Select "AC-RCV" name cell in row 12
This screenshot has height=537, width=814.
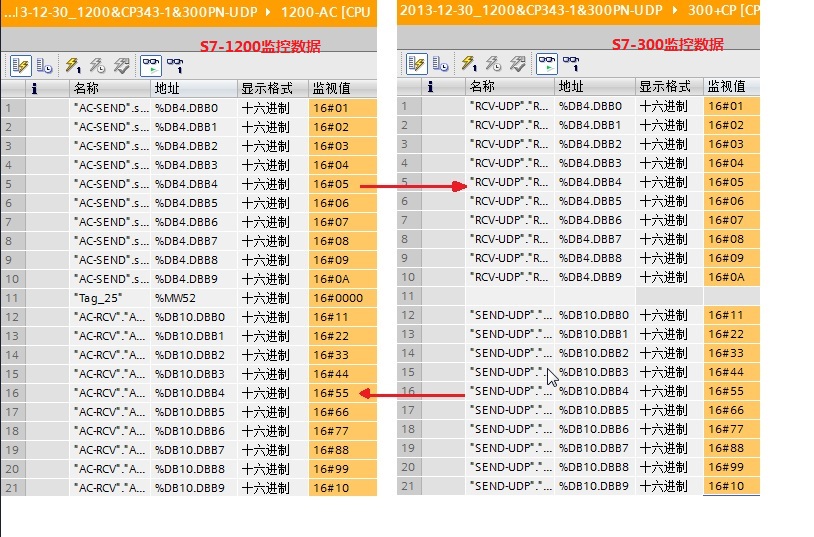tap(110, 317)
